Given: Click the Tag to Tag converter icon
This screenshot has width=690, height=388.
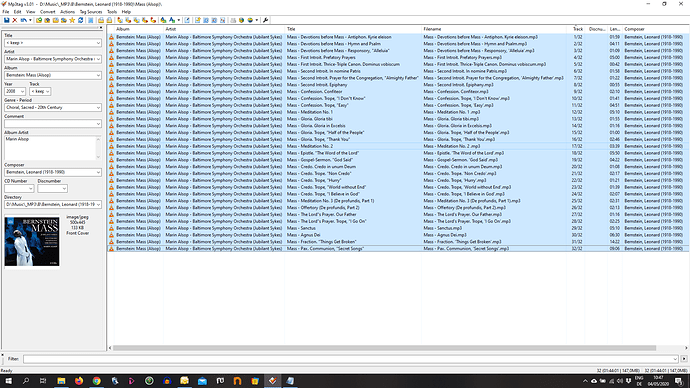Looking at the screenshot, I should 153,20.
